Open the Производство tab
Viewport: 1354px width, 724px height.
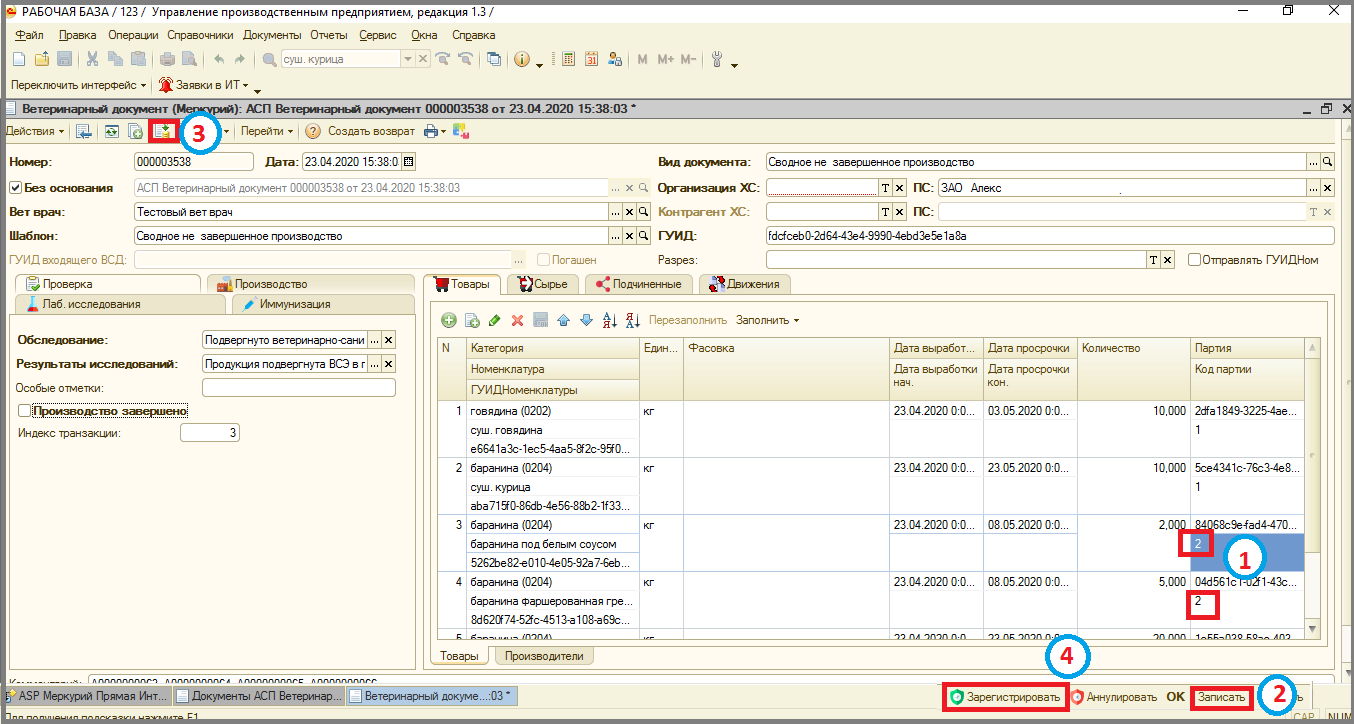point(311,284)
